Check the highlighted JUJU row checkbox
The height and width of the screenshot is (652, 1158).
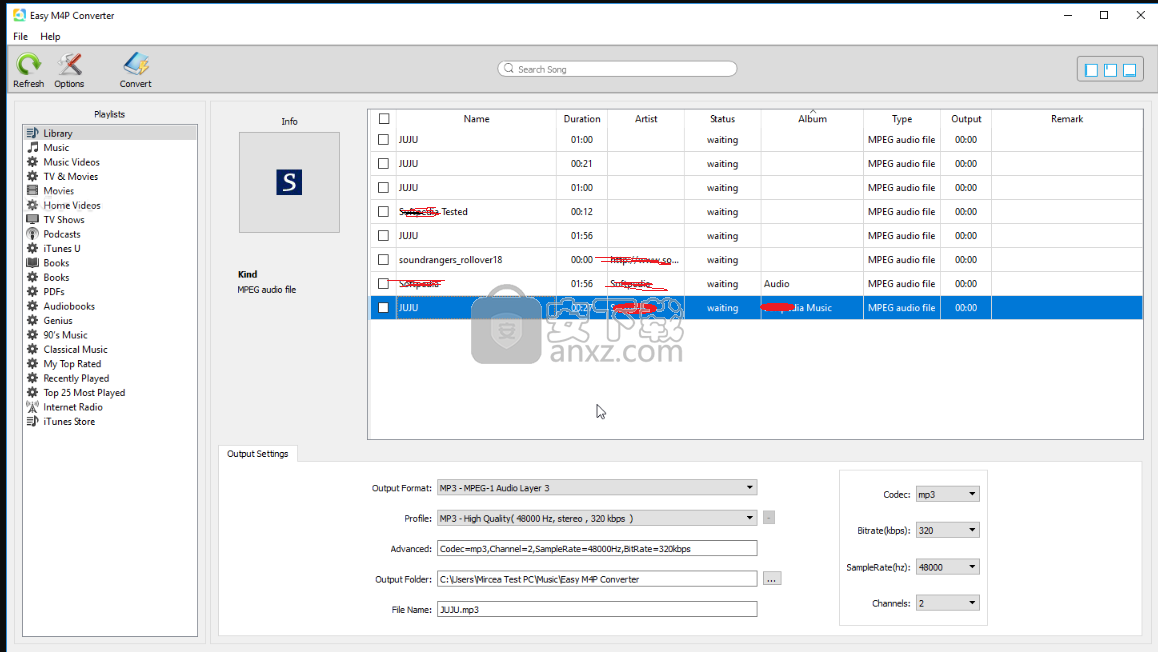pyautogui.click(x=383, y=308)
